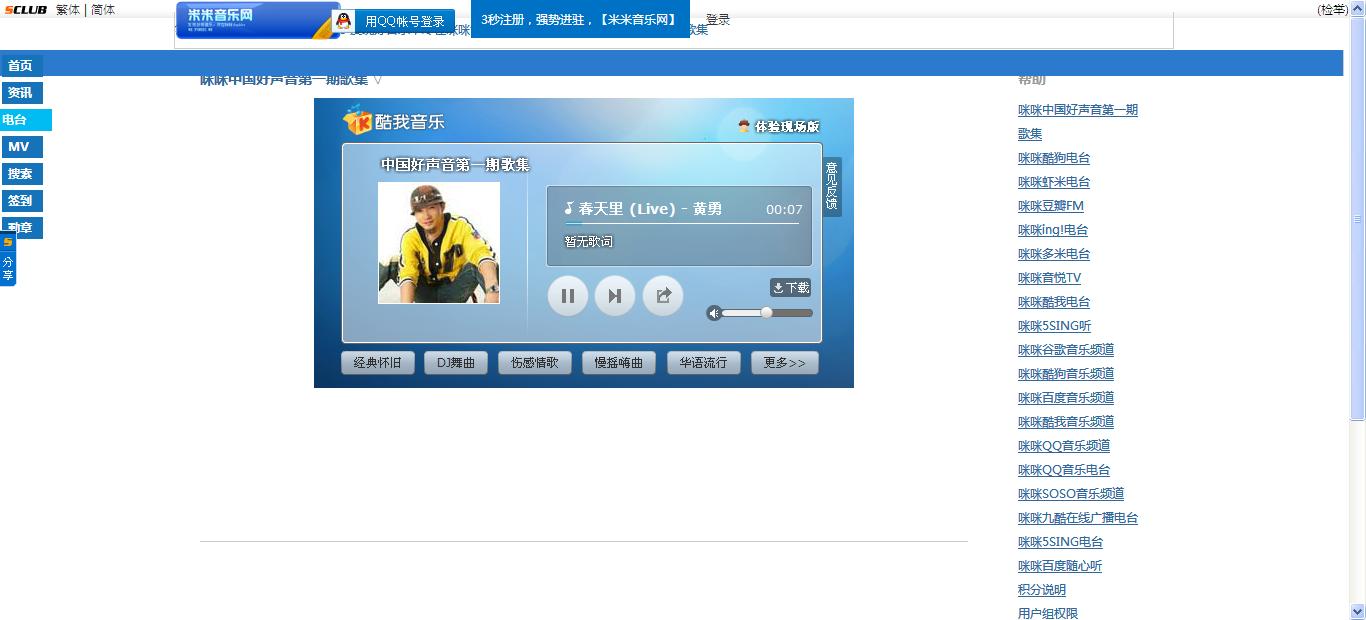The height and width of the screenshot is (620, 1366).
Task: Expand the 咪咪中国好声音第一期歌集 dropdown arrow
Action: click(x=377, y=80)
